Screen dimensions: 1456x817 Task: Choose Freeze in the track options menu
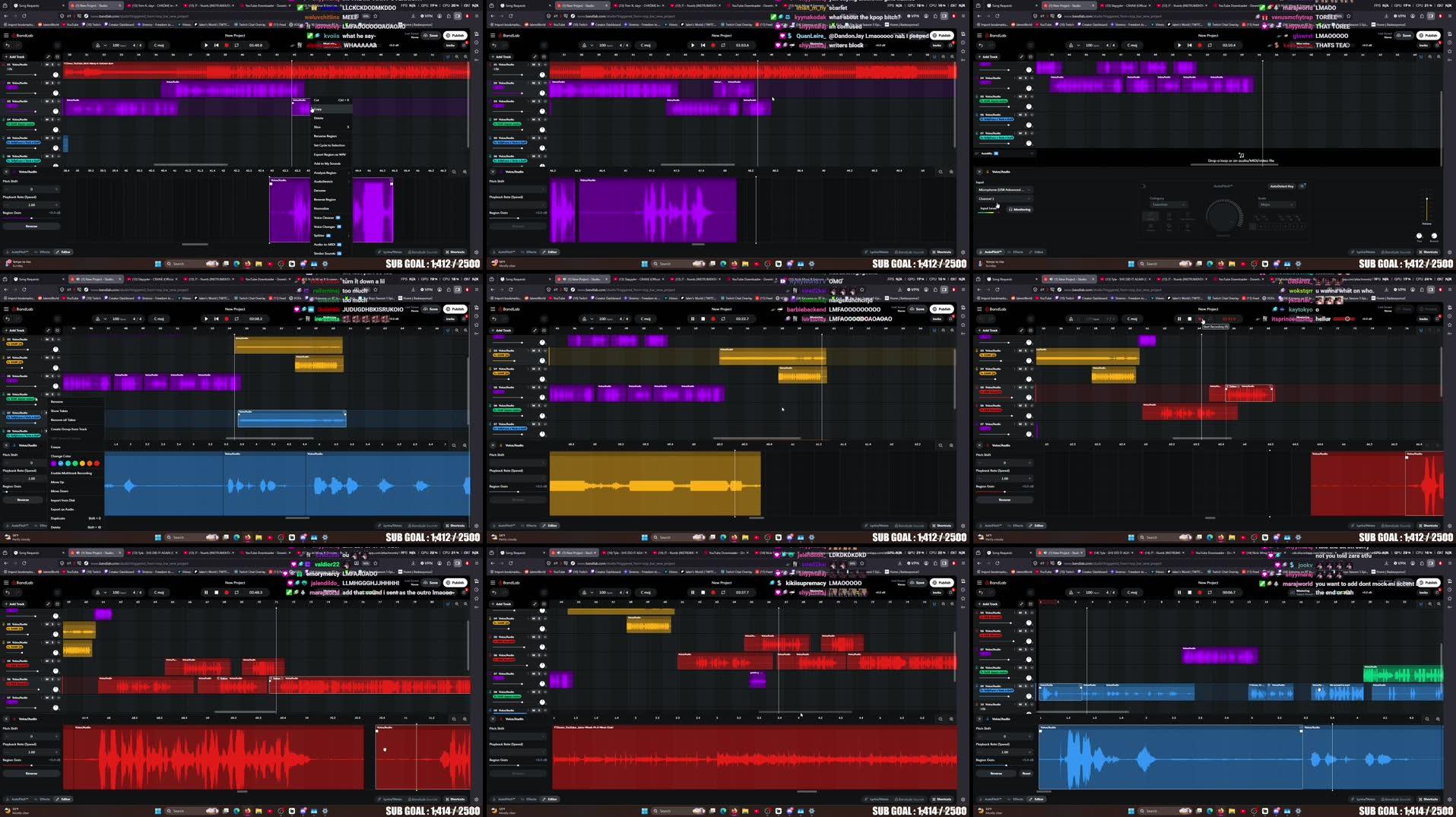[56, 447]
